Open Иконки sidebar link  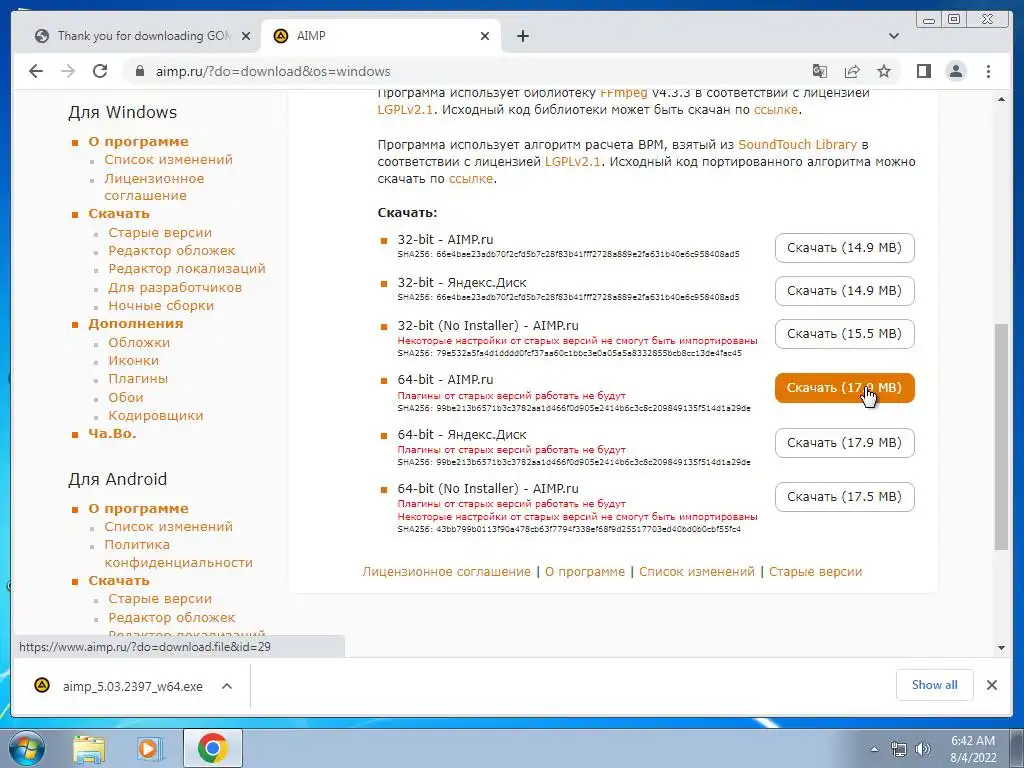click(x=133, y=360)
